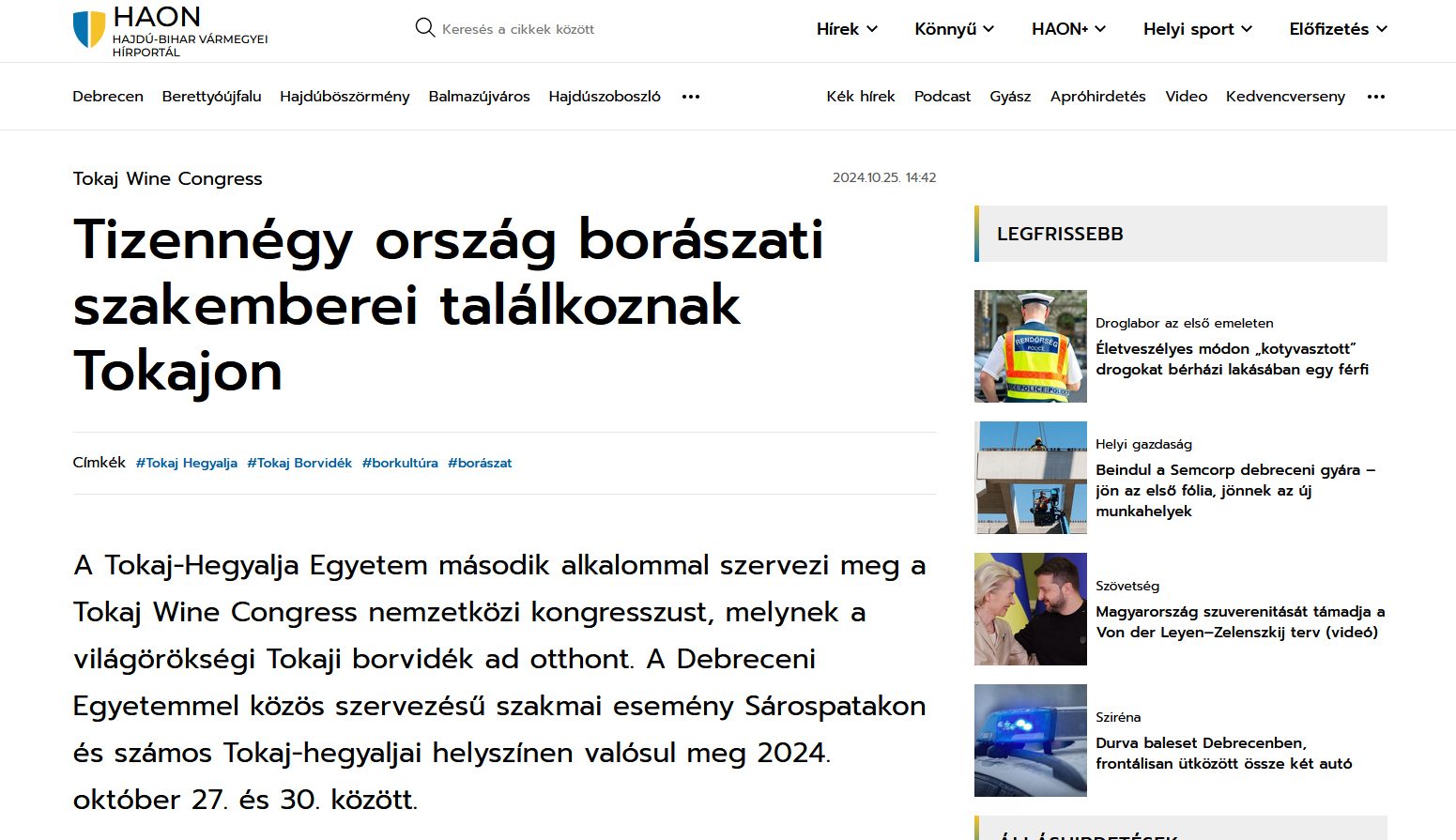This screenshot has height=840, width=1456.
Task: Click the Tokaj Wine Congress category link
Action: tap(168, 178)
